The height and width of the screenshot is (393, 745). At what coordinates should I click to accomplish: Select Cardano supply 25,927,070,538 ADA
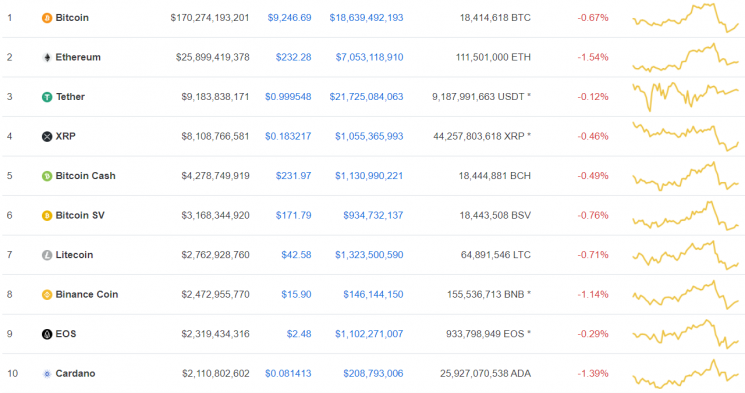point(485,374)
